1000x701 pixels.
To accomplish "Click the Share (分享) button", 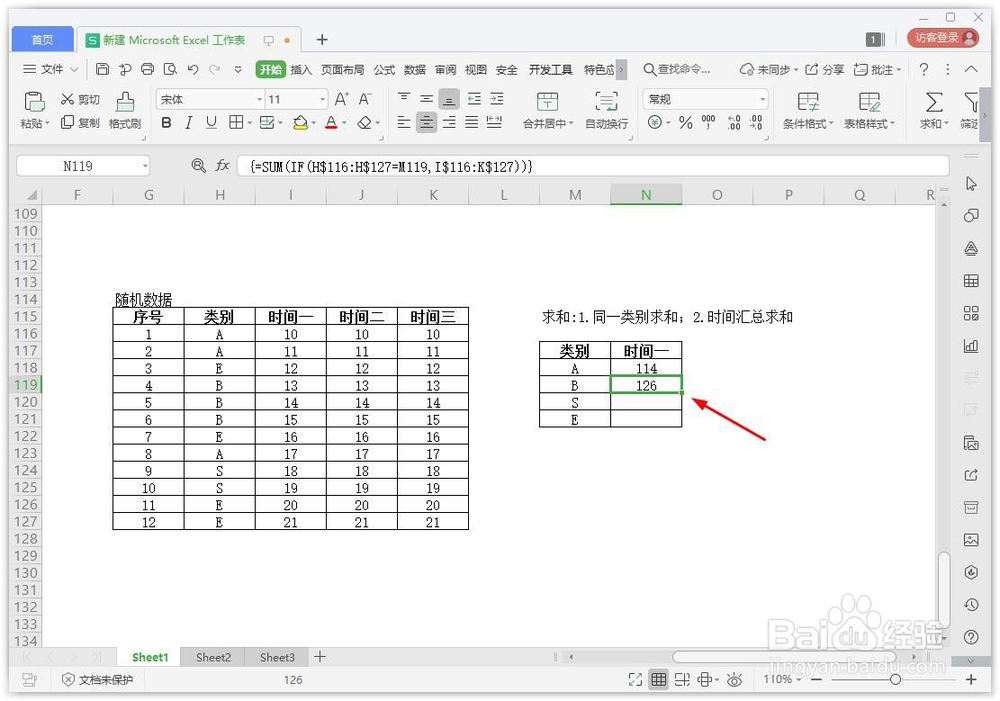I will pos(825,69).
